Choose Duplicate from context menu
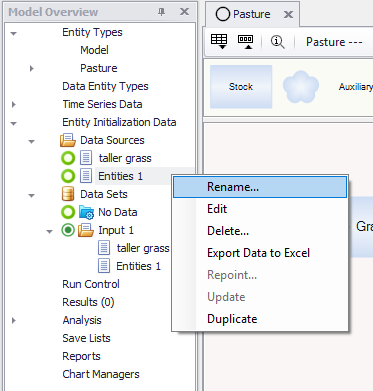Image resolution: width=373 pixels, height=391 pixels. [x=260, y=319]
